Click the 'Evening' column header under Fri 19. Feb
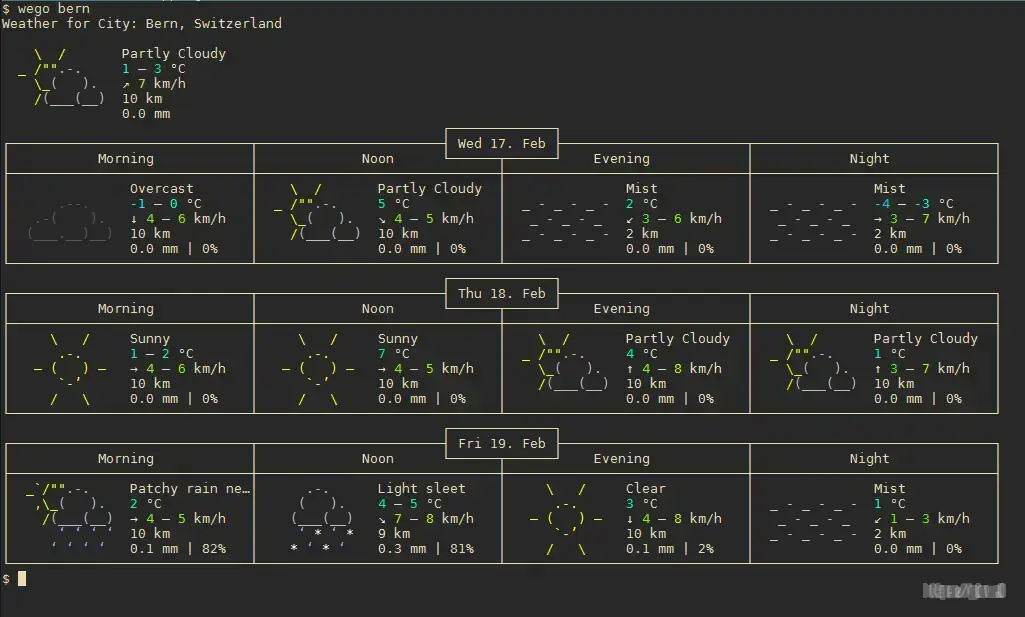The image size is (1025, 617). pos(622,459)
